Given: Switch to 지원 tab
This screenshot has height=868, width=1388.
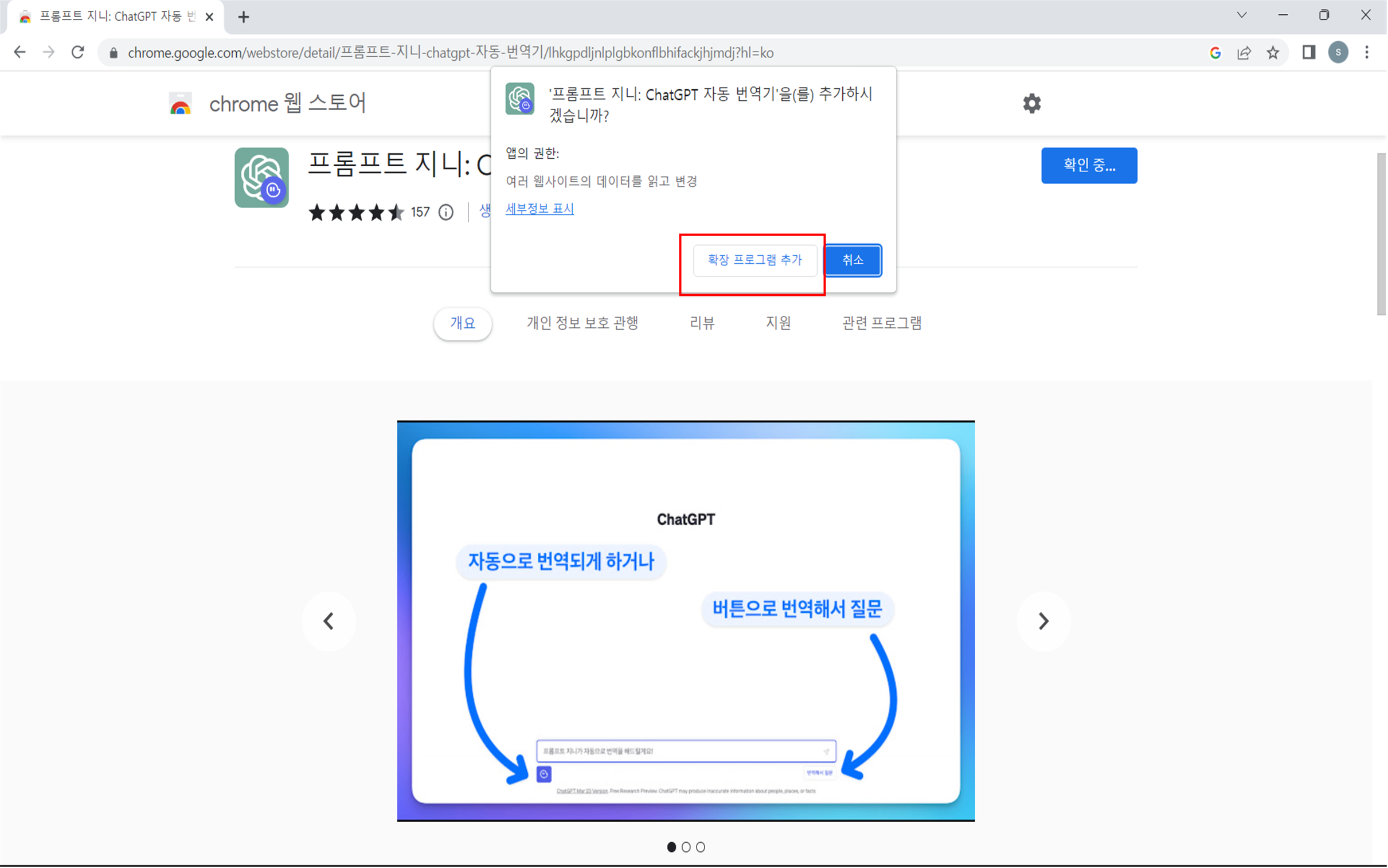Looking at the screenshot, I should [779, 323].
